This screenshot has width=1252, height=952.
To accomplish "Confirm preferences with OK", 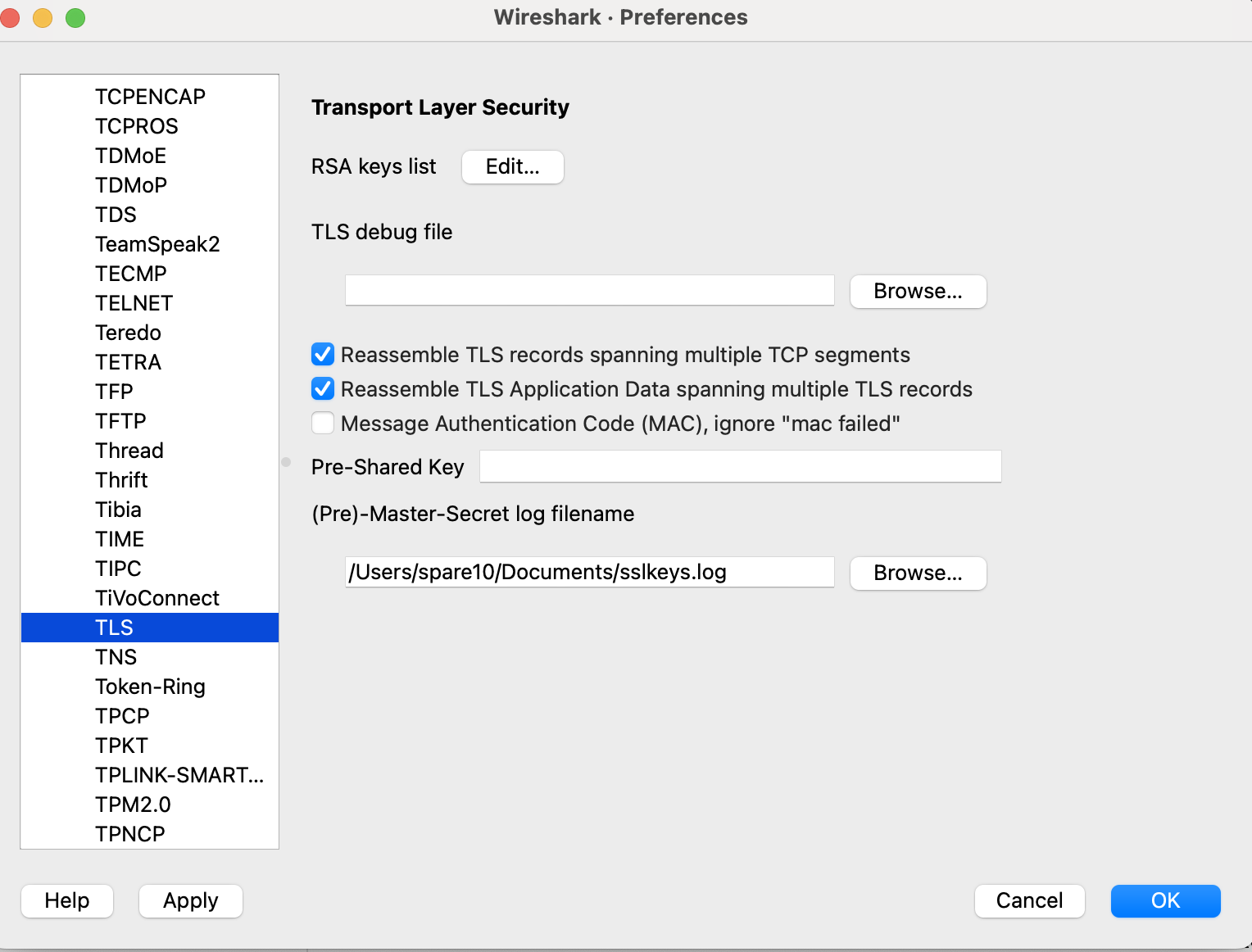I will pos(1165,901).
